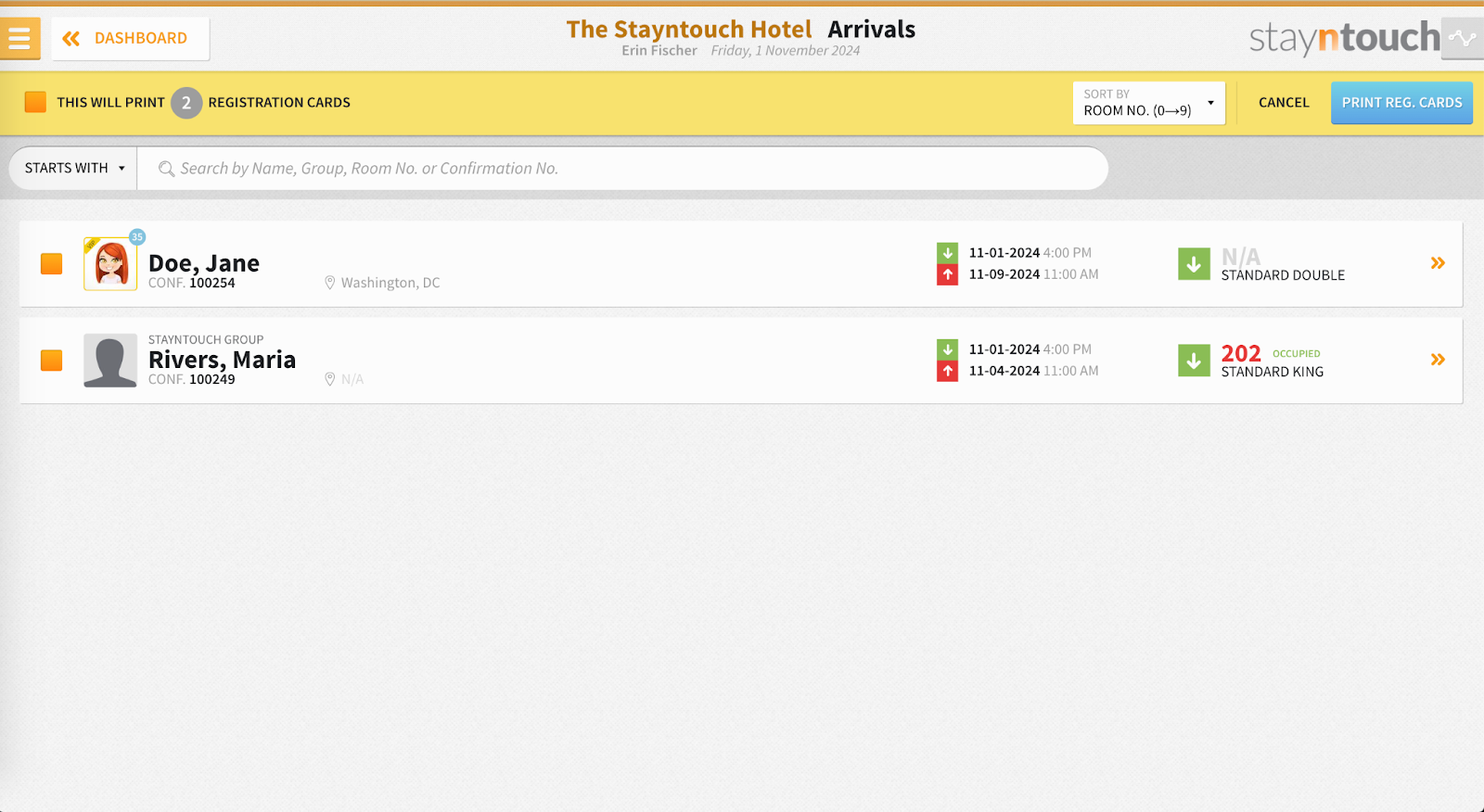This screenshot has height=812, width=1484.
Task: Open Rivers, Maria reservation name
Action: coord(223,360)
